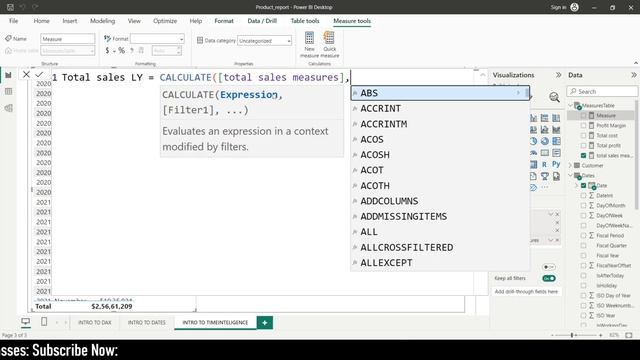This screenshot has height=360, width=640.
Task: Tick the DayOfMonth checkbox
Action: [x=583, y=205]
